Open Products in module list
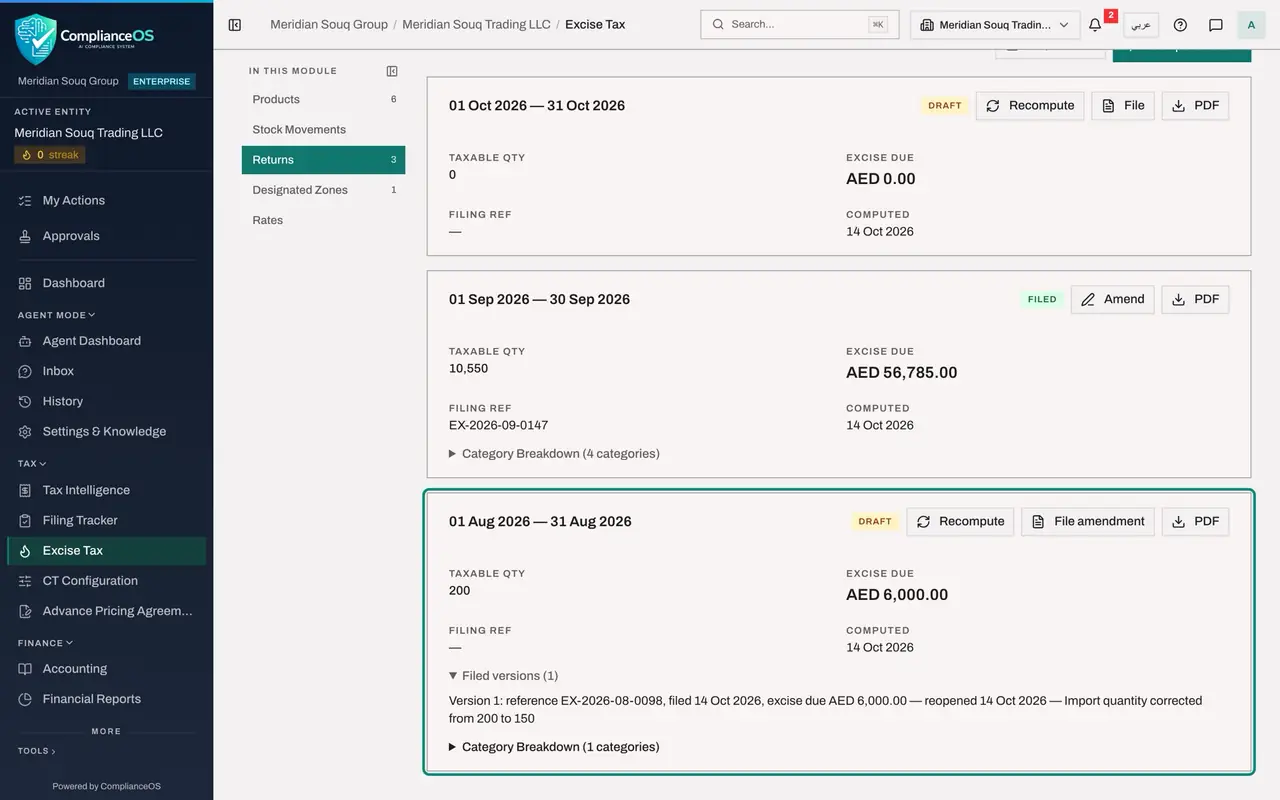The width and height of the screenshot is (1280, 800). 323,99
